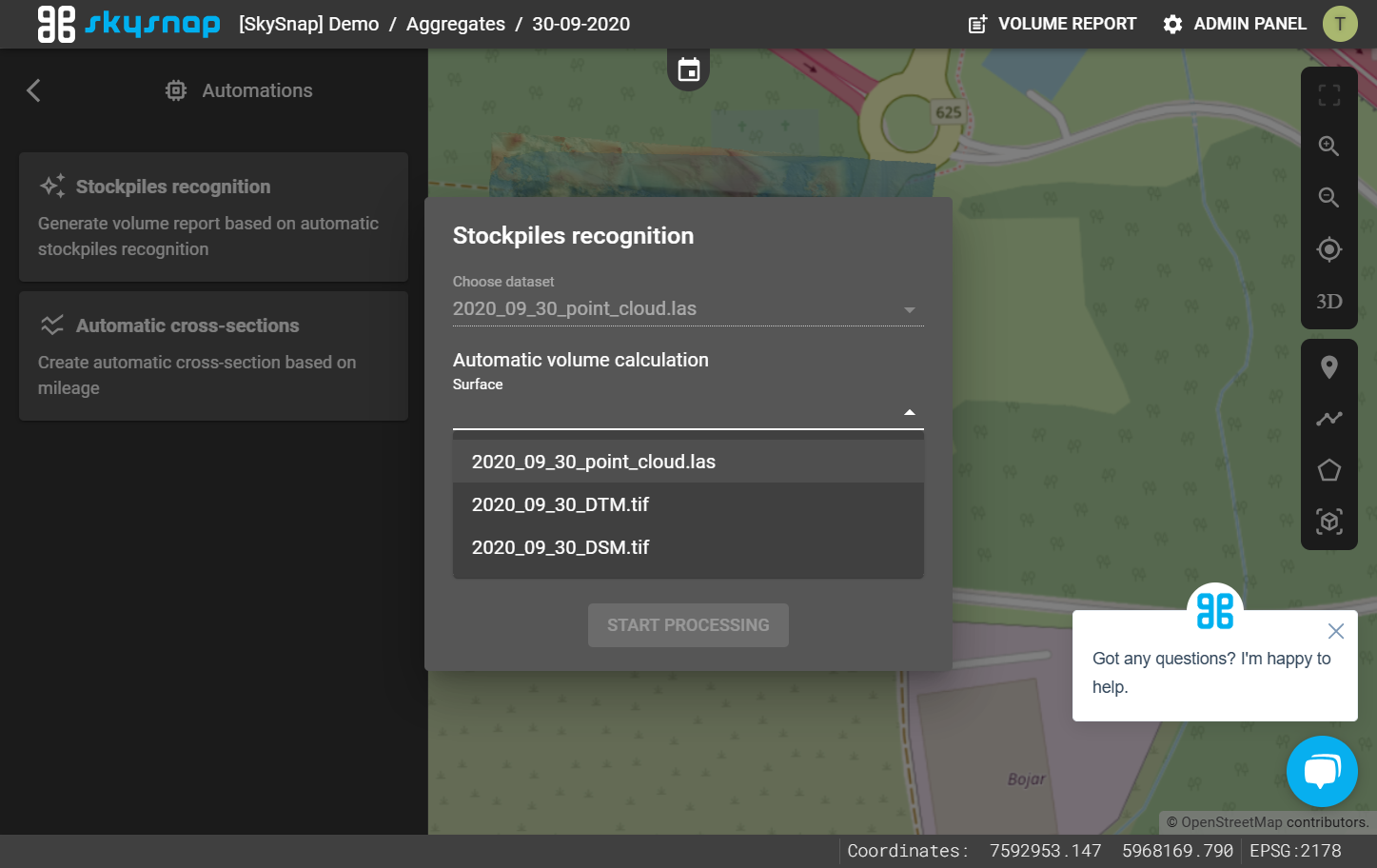Switch to 3D view
This screenshot has height=868, width=1377.
pos(1329,302)
